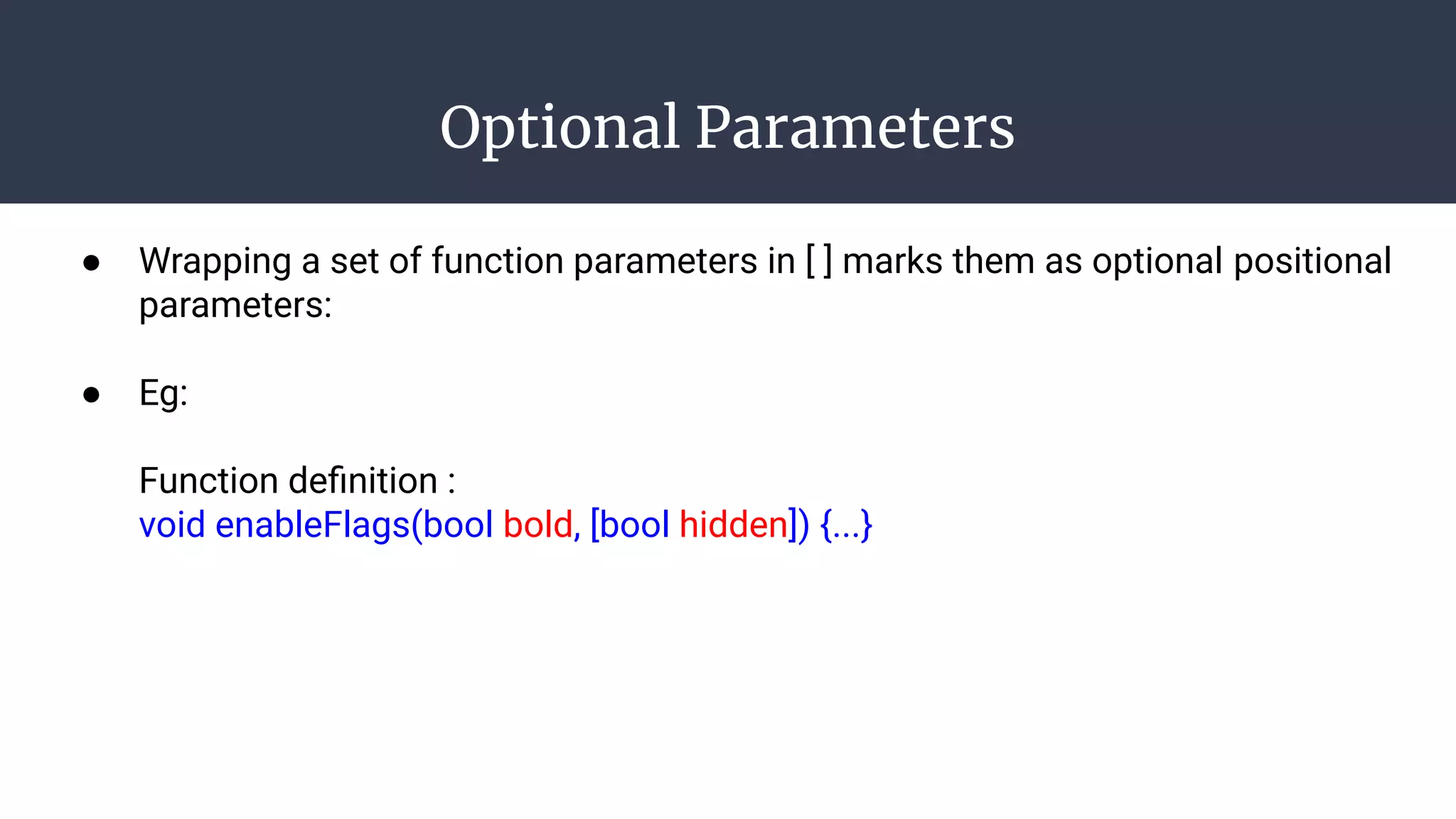The image size is (1456, 819).
Task: Click the word "Wrapping" in first bullet
Action: (x=215, y=261)
